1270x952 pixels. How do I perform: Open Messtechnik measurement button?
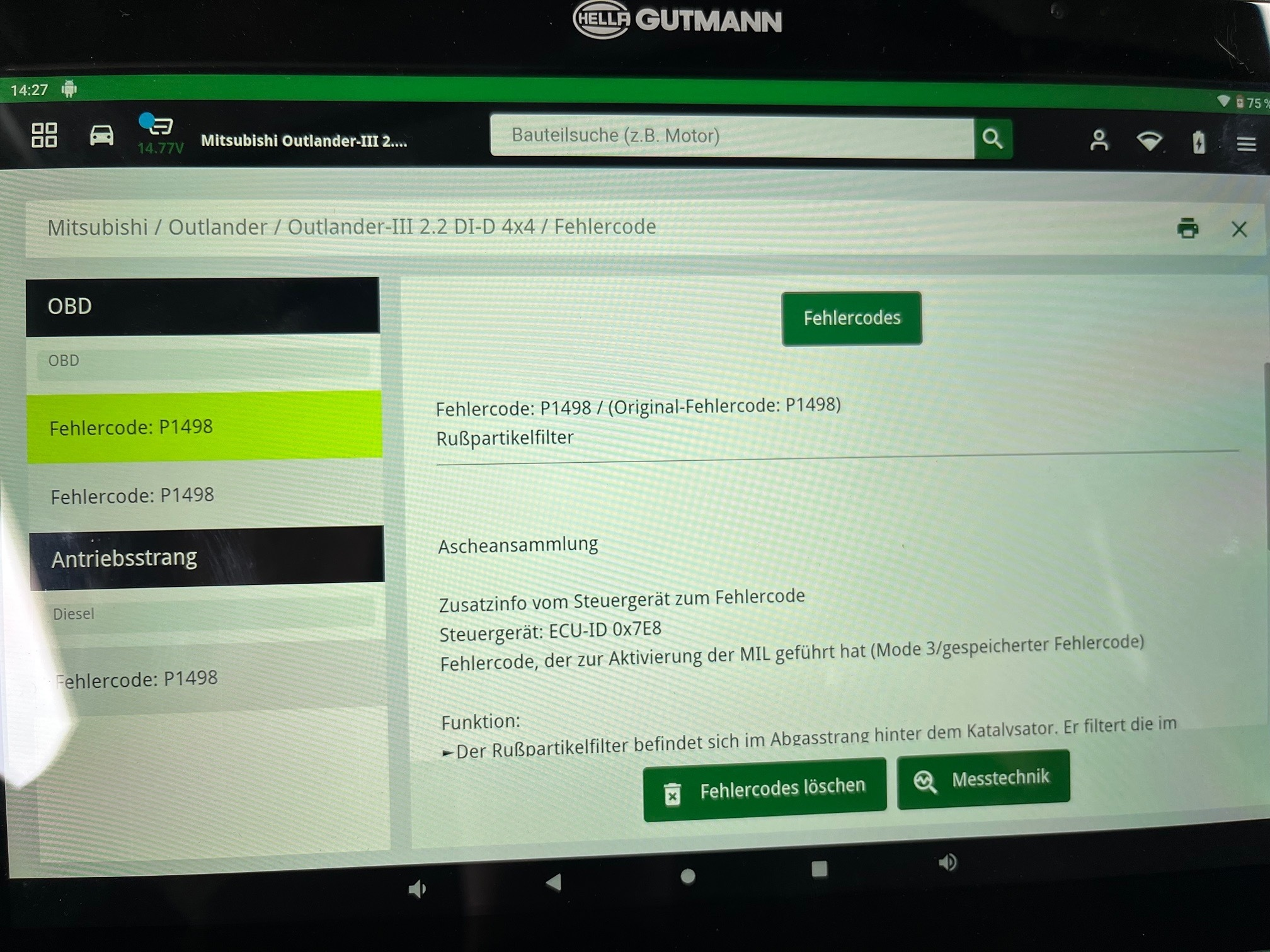click(983, 779)
